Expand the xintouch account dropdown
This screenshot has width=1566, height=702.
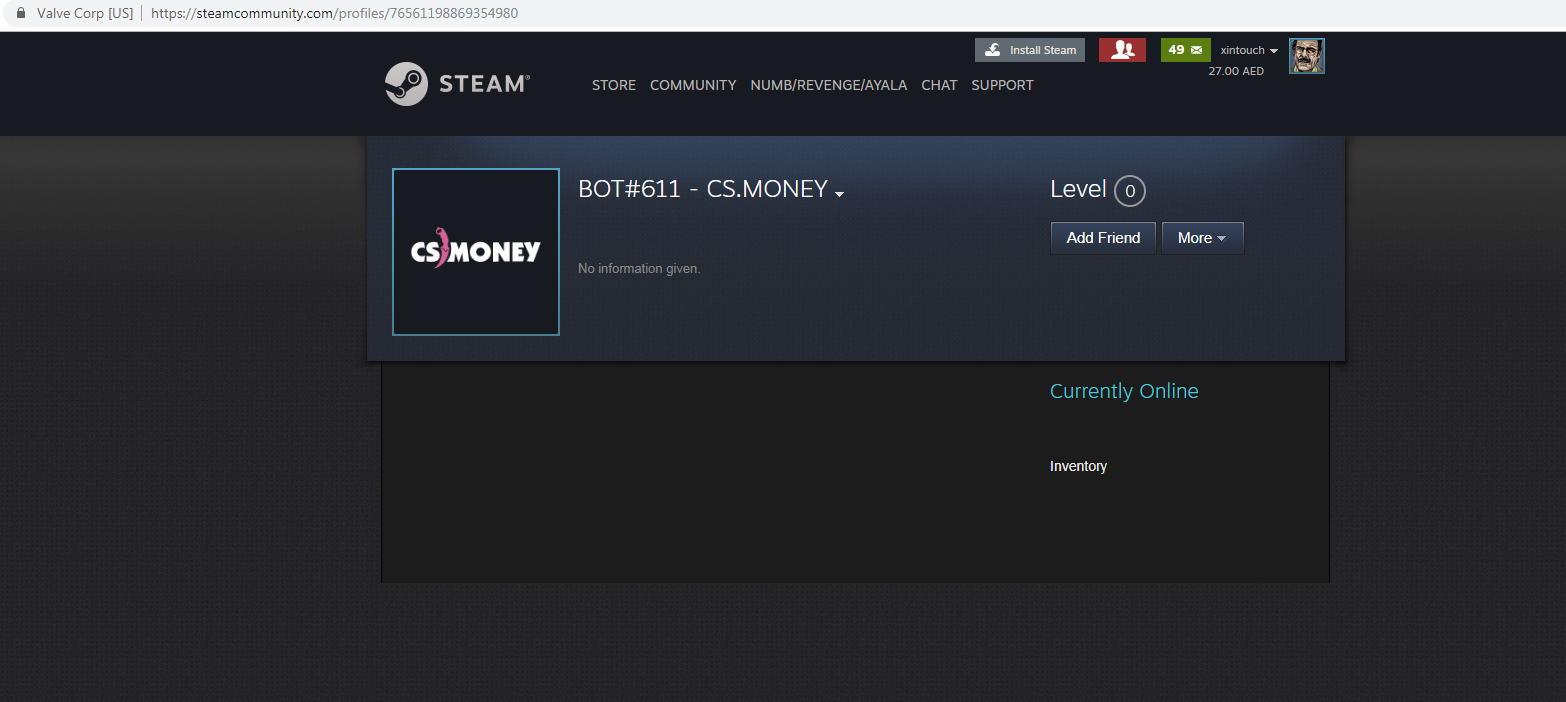[1249, 50]
